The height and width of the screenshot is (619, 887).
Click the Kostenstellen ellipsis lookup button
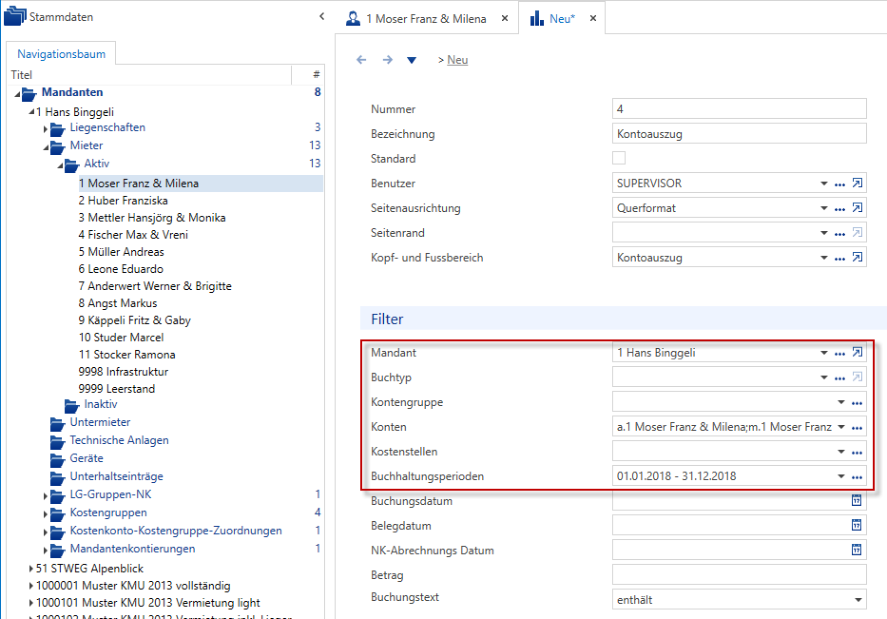coord(857,453)
